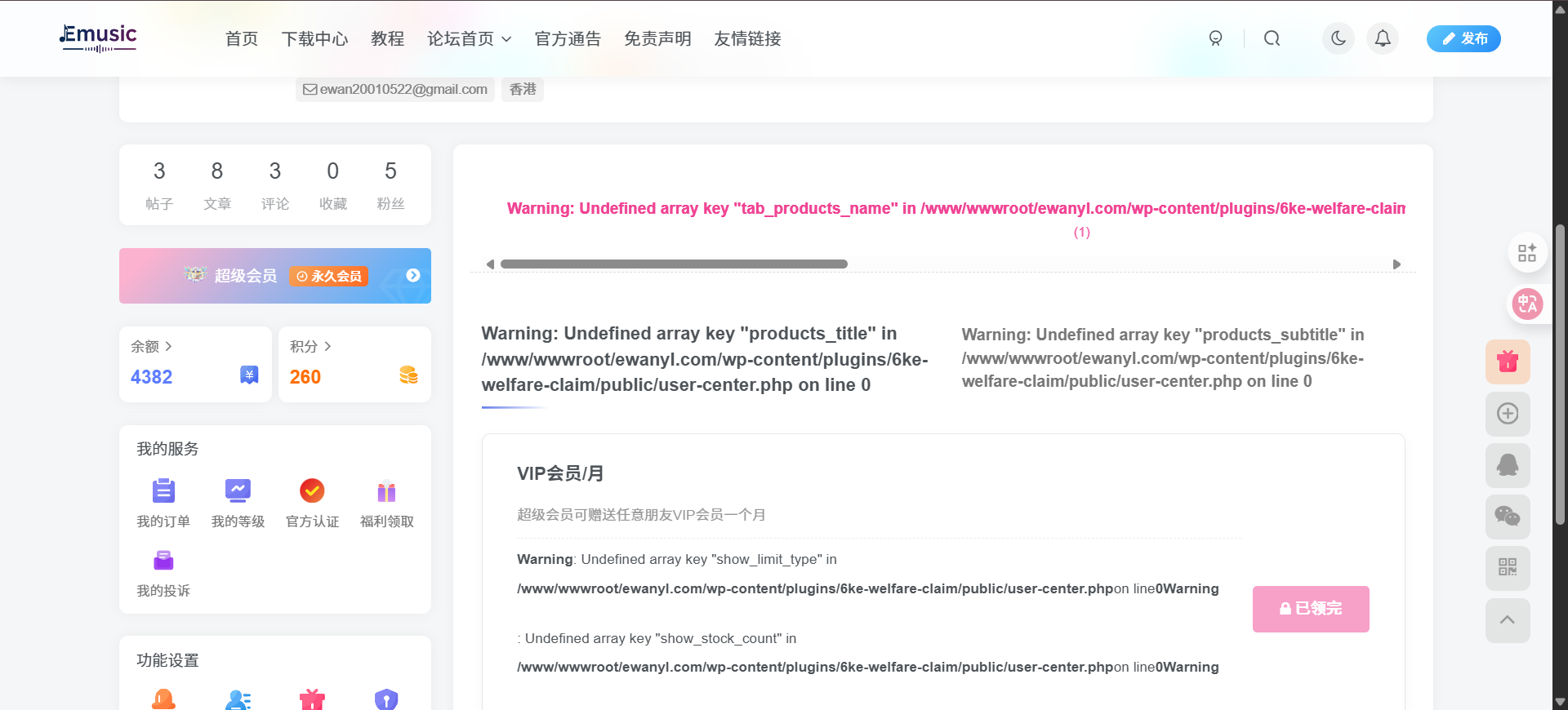Click the ewan20010522@gmail.com email tag

(395, 89)
